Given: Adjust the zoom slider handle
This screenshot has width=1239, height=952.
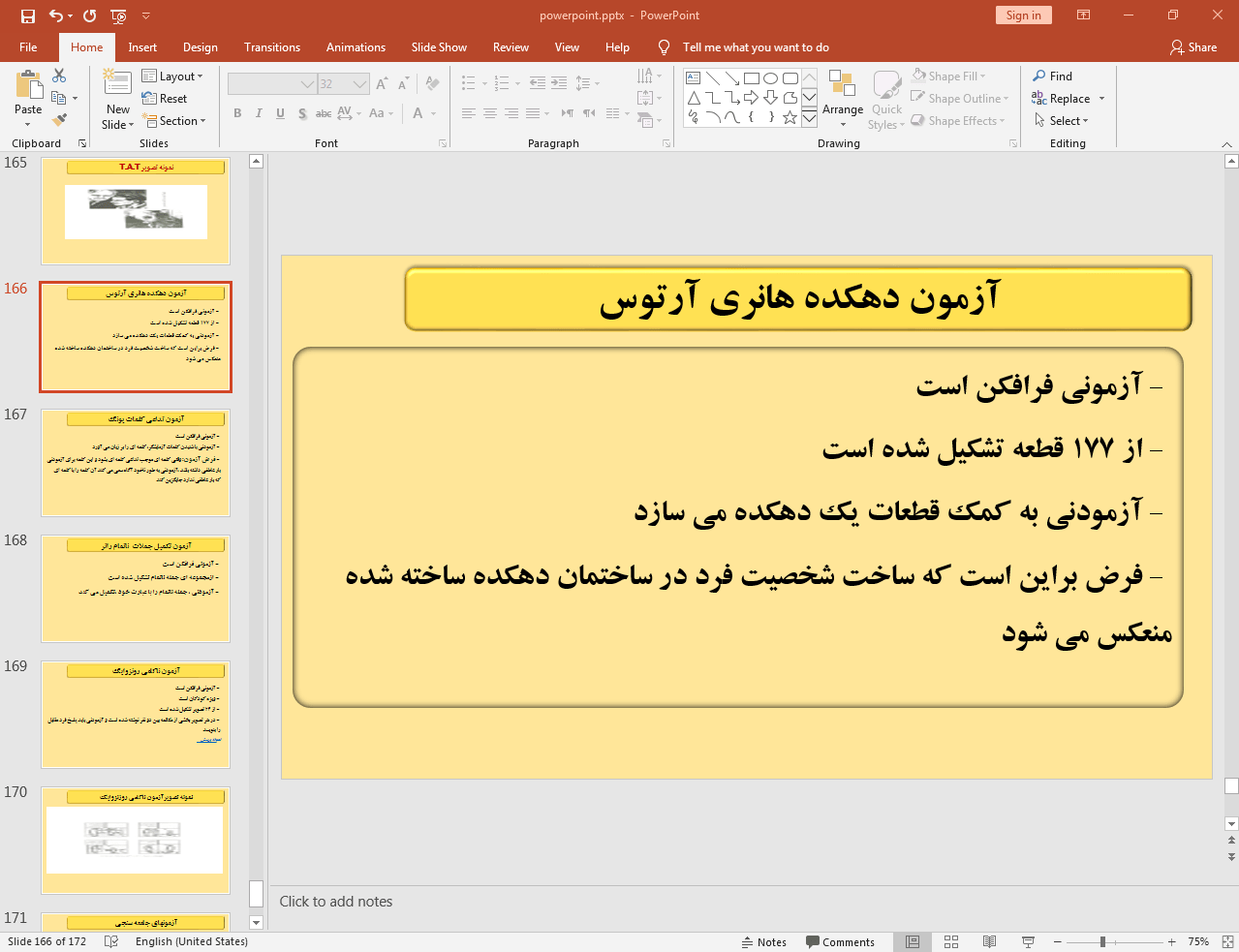Looking at the screenshot, I should (x=1102, y=941).
